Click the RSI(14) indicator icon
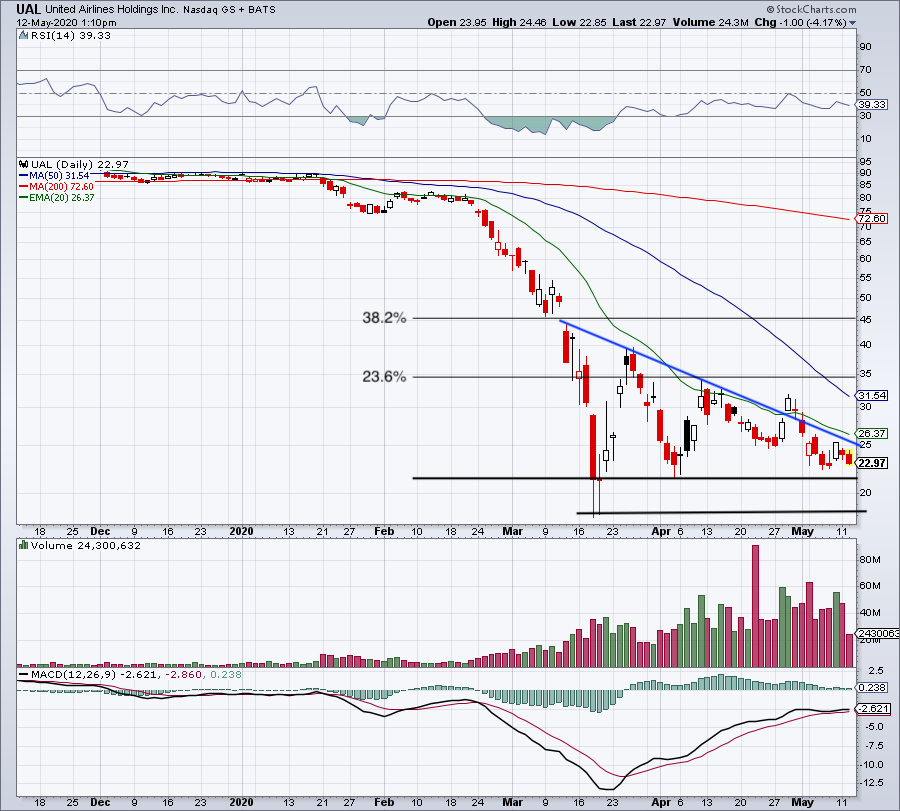 tap(24, 36)
